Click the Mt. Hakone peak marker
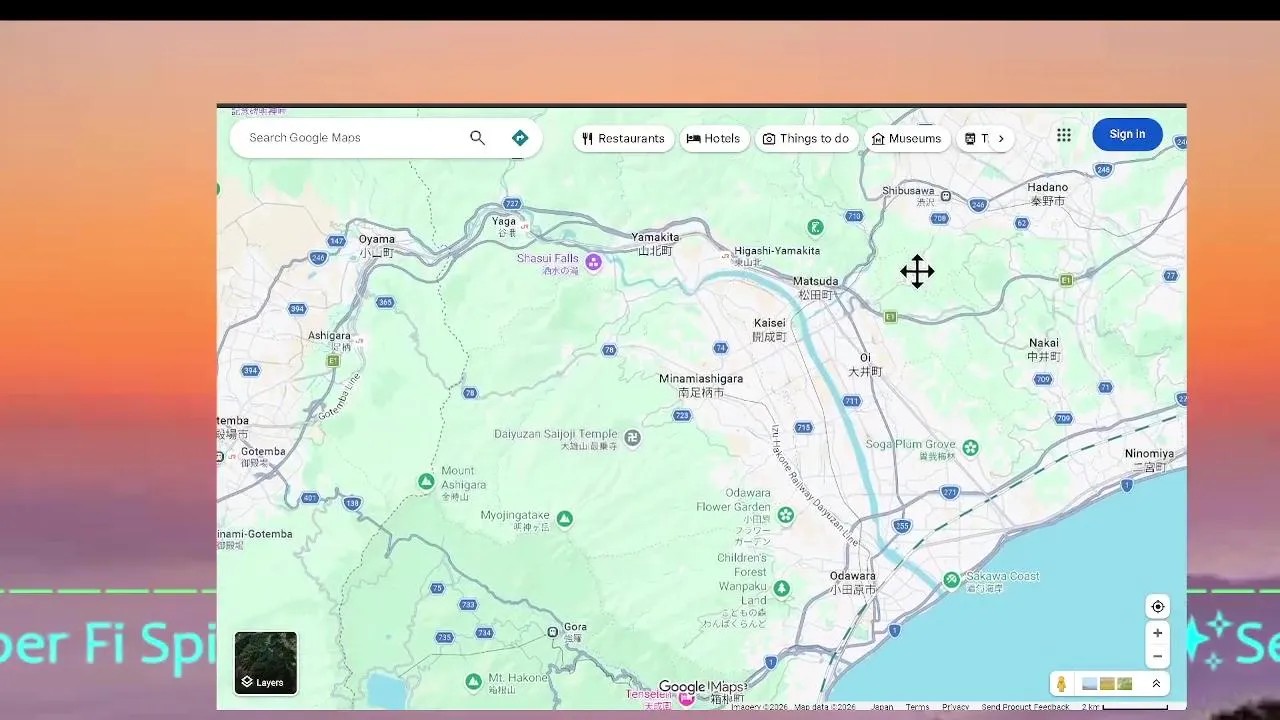This screenshot has height=720, width=1280. (474, 681)
